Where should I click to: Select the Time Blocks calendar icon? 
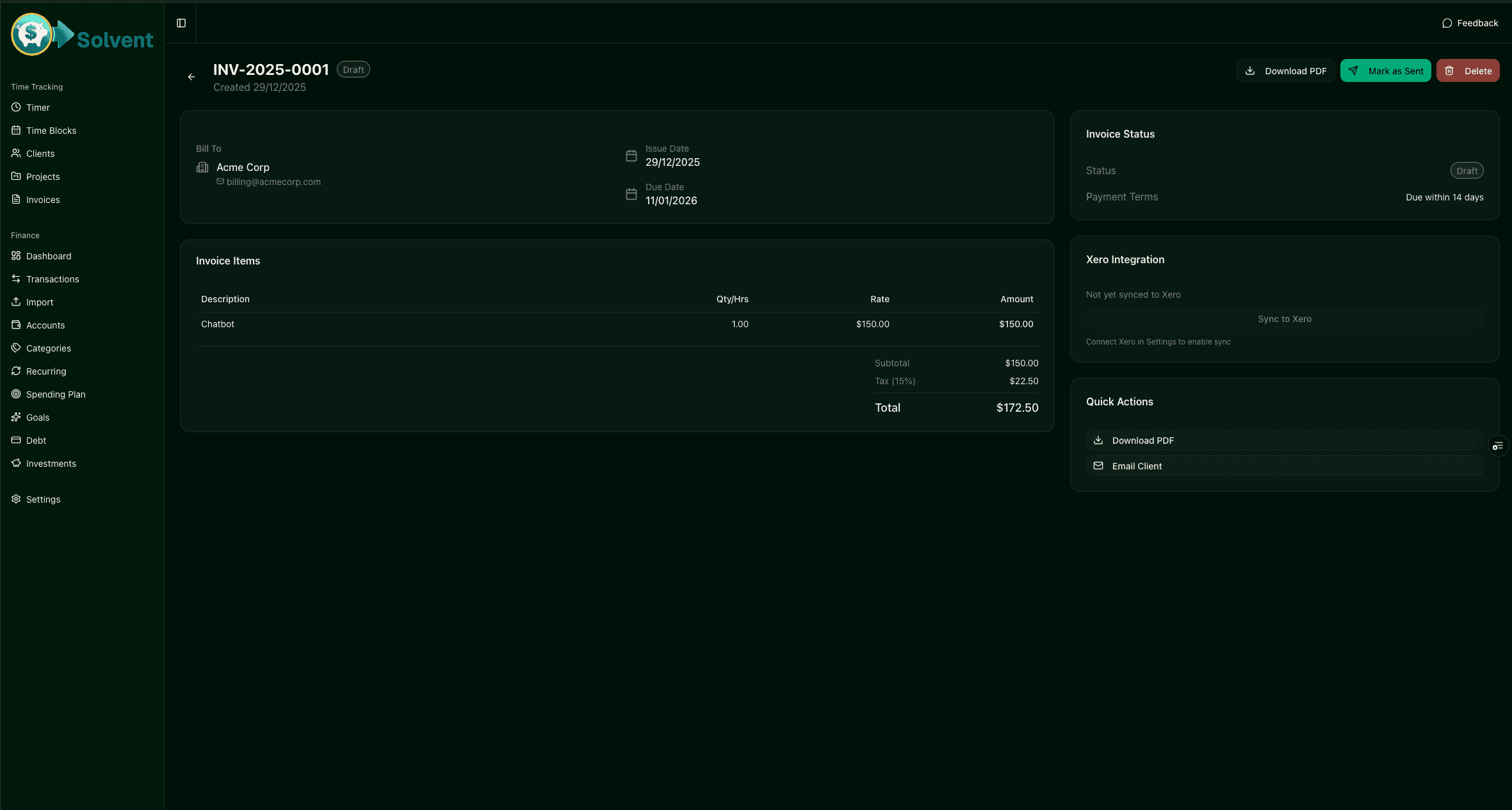pyautogui.click(x=17, y=130)
